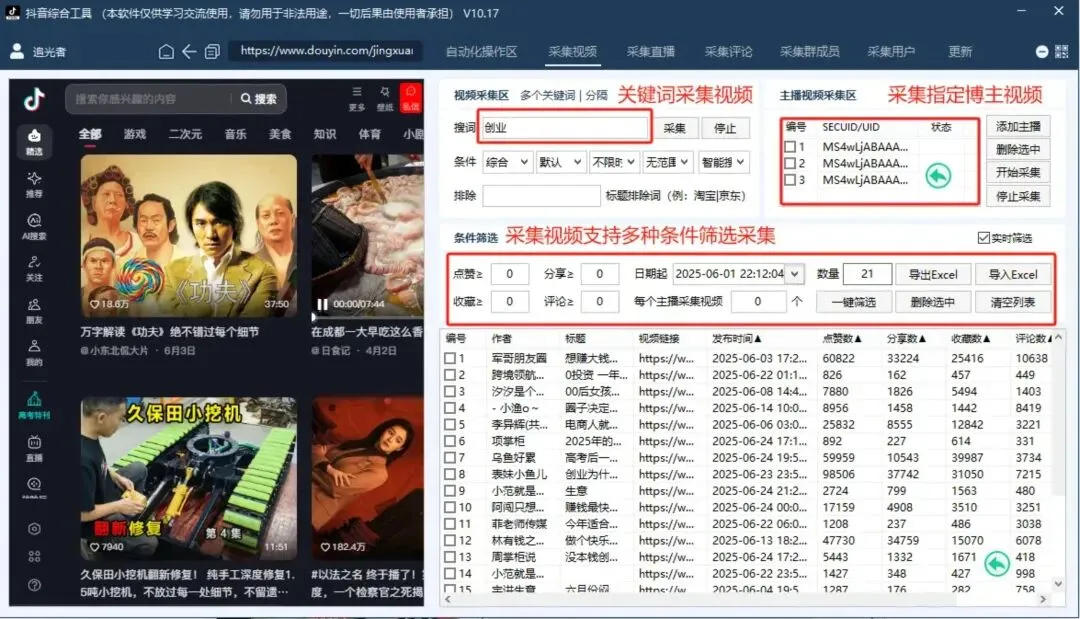Click the 添加主播 button

click(x=1018, y=126)
